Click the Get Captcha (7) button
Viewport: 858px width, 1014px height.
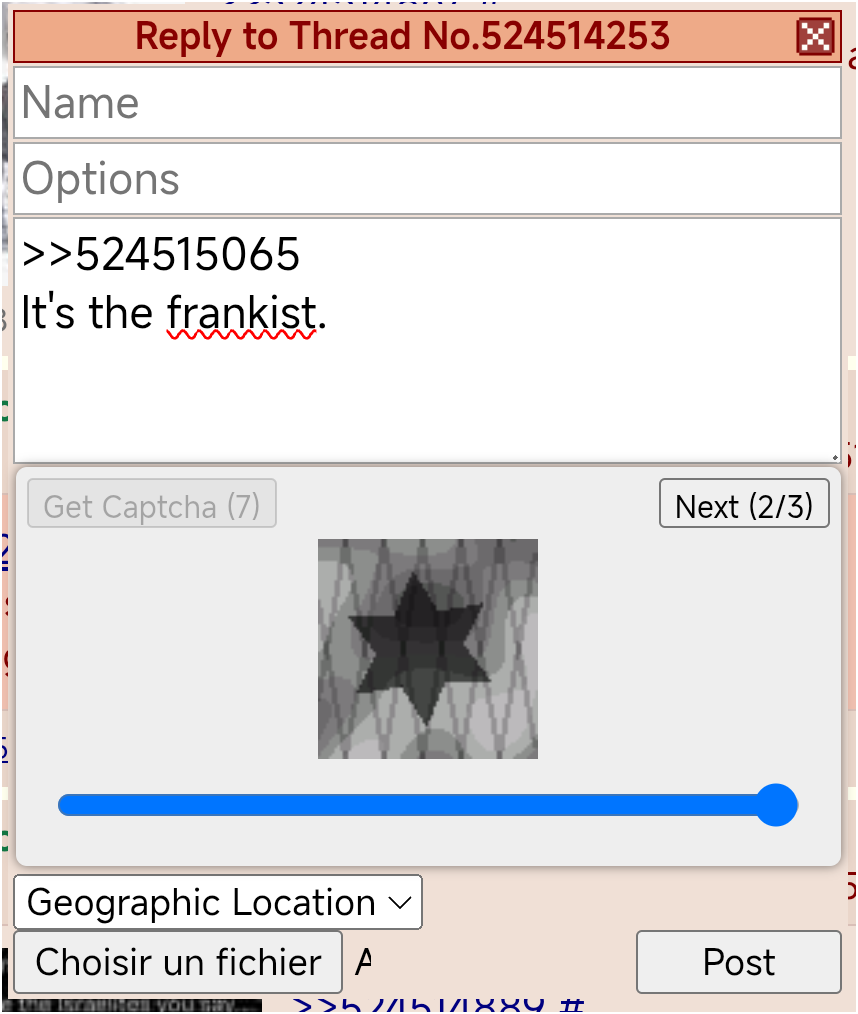[x=152, y=504]
